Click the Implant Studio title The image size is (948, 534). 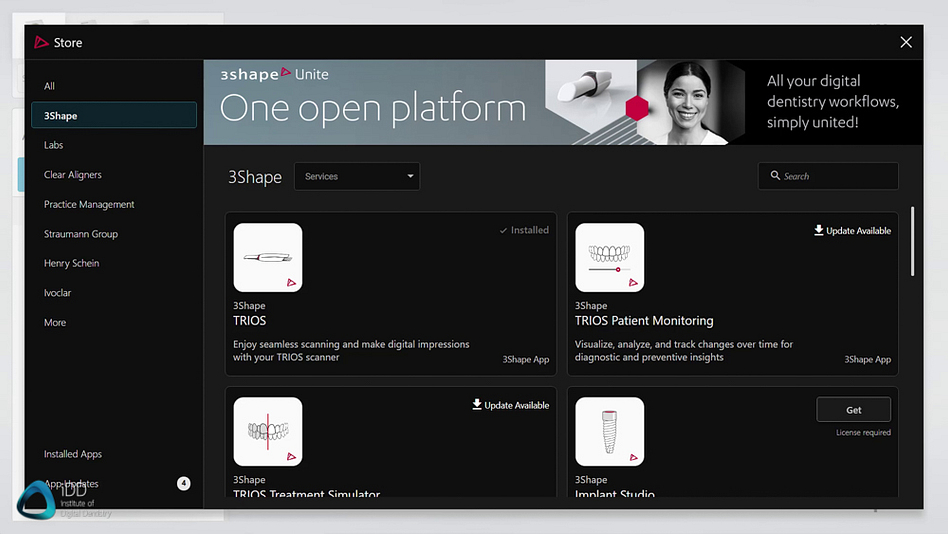(x=614, y=493)
